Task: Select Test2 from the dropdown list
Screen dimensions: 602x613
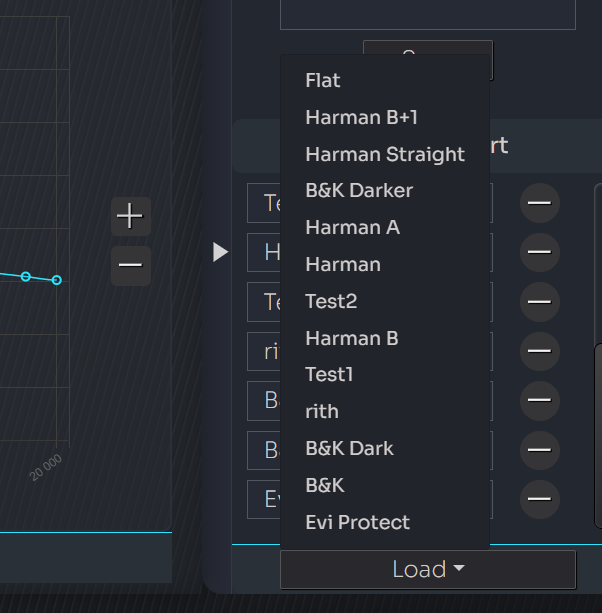Action: coord(331,302)
